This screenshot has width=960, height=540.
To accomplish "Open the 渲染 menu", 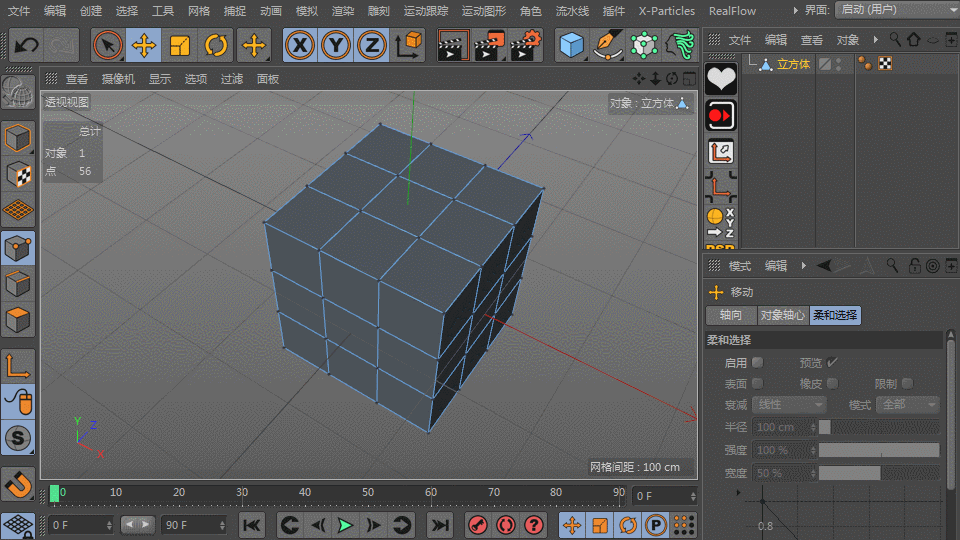I will pyautogui.click(x=343, y=11).
